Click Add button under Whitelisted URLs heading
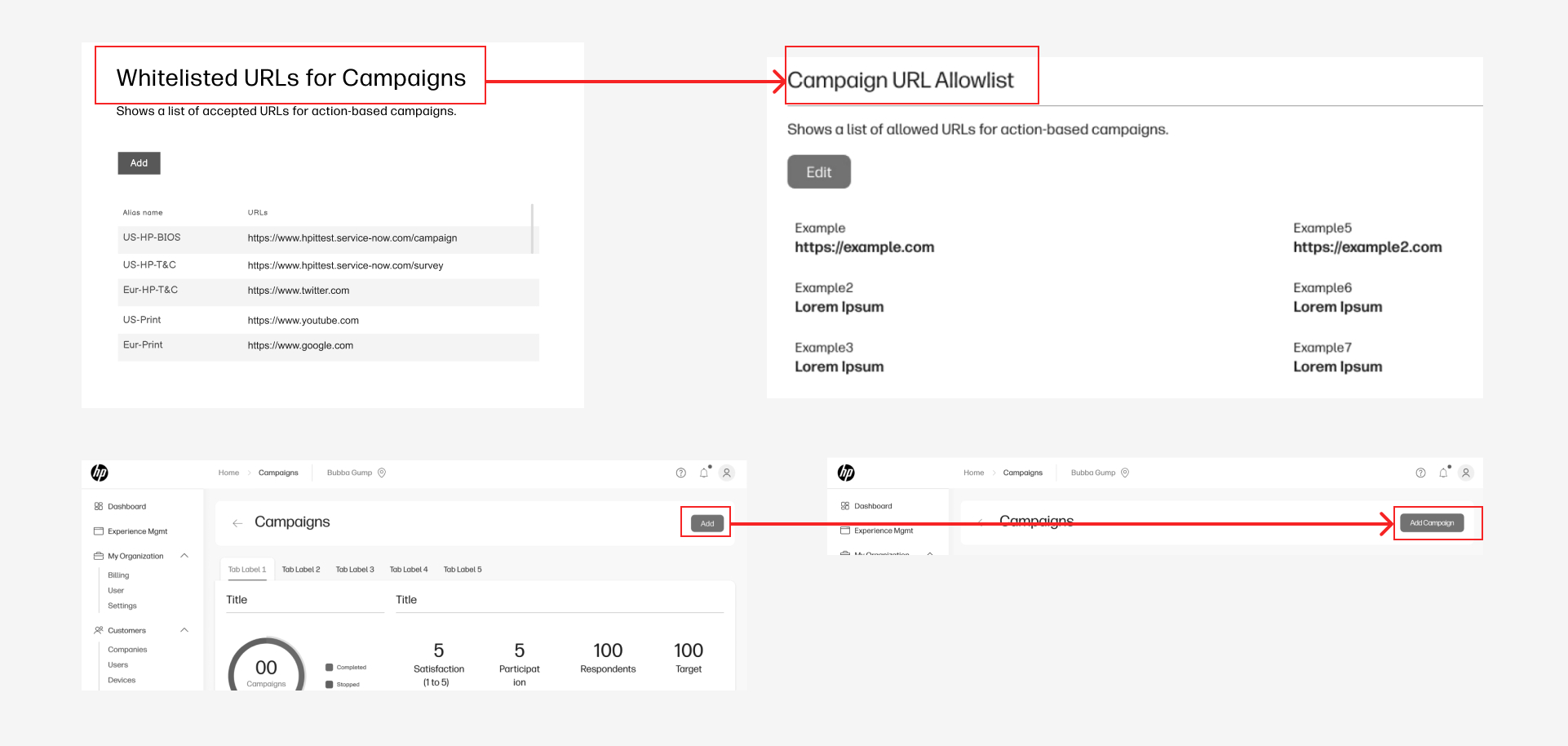The height and width of the screenshot is (746, 1568). point(139,163)
